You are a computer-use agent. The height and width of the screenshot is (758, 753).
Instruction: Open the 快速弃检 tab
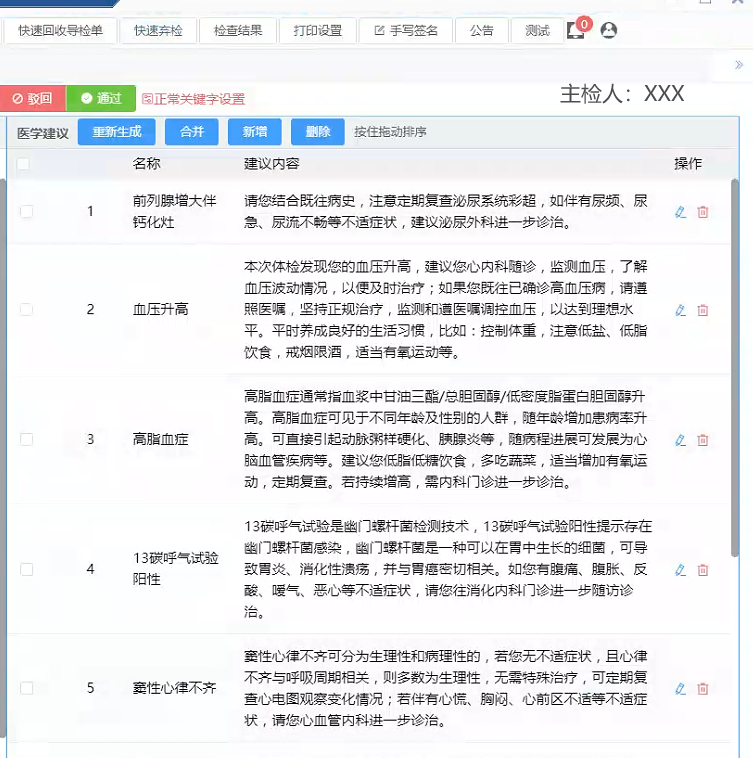pyautogui.click(x=159, y=30)
